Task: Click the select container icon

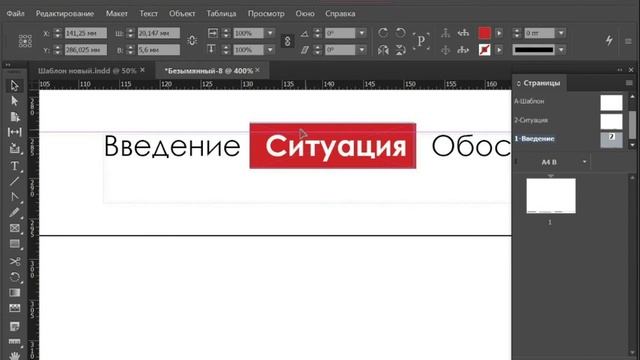Action: (x=445, y=33)
